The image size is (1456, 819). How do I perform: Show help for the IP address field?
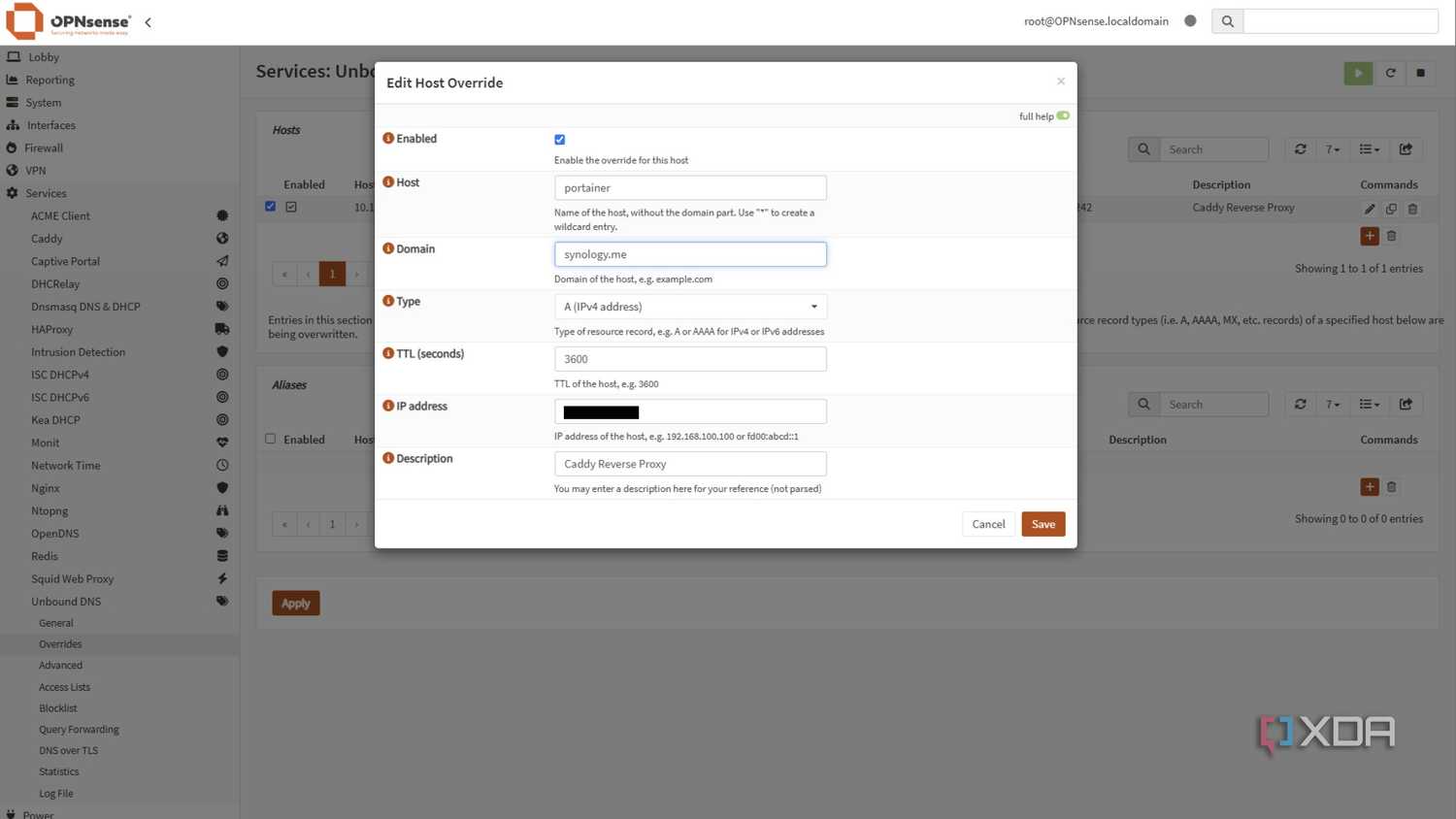coord(388,406)
